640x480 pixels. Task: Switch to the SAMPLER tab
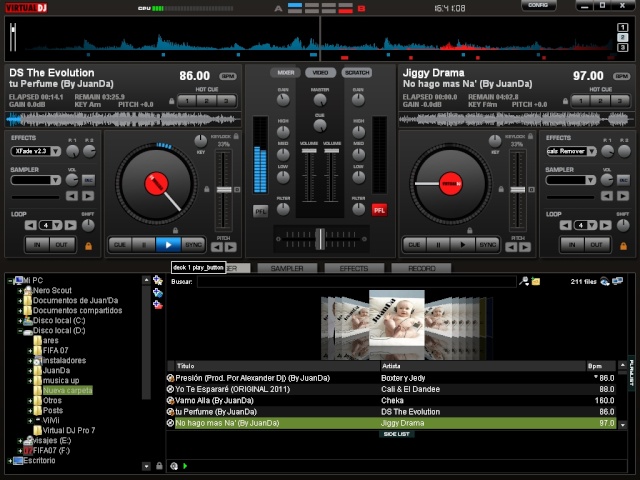pos(287,268)
